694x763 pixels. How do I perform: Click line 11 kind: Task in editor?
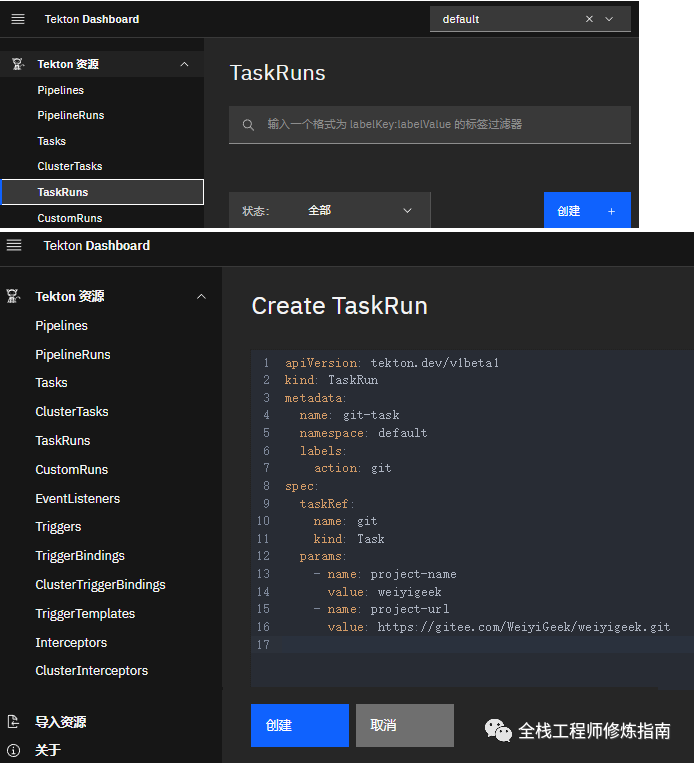(x=349, y=539)
